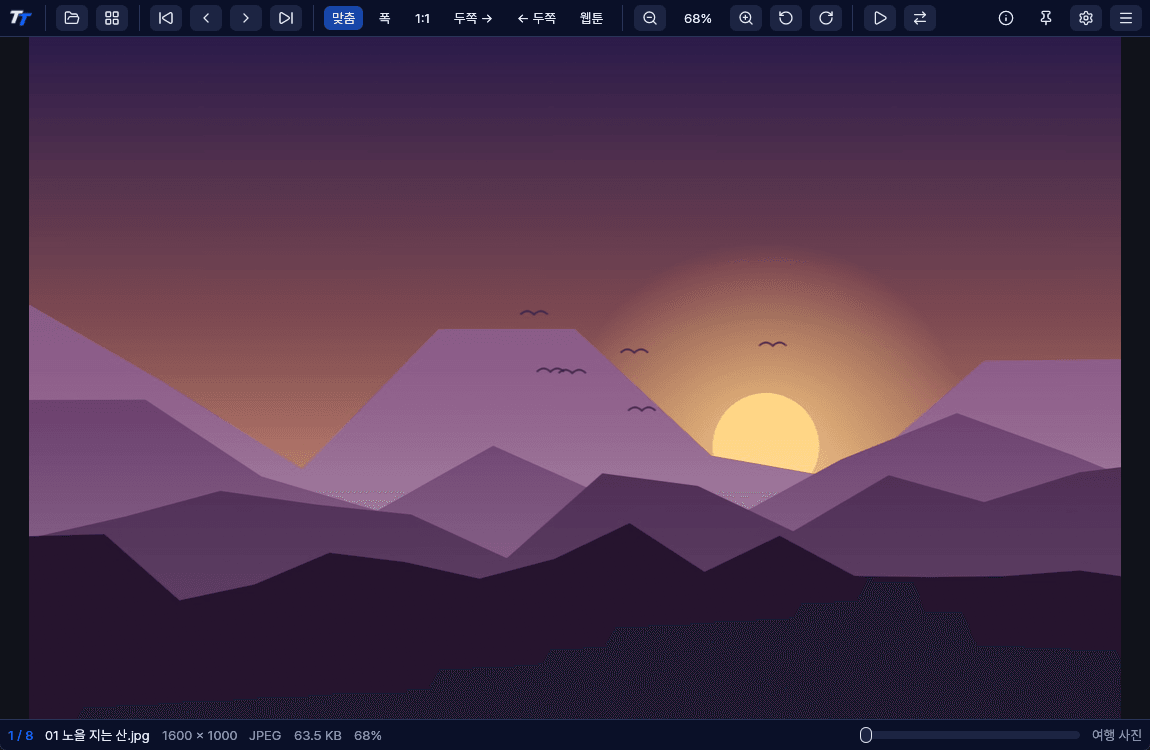This screenshot has width=1150, height=750.
Task: Click the 68% value in the status bar
Action: coord(367,735)
